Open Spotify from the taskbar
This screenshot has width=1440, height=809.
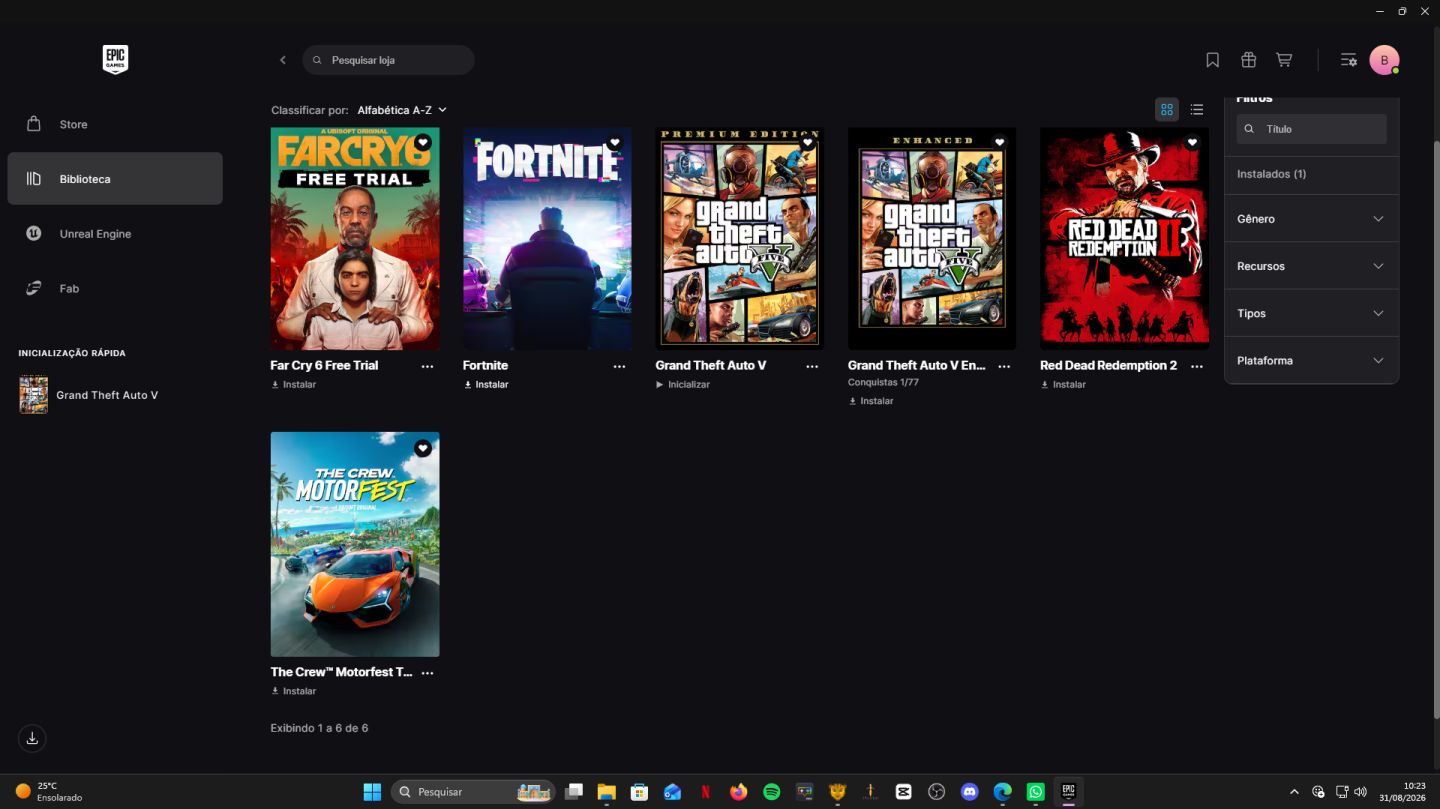coord(772,792)
